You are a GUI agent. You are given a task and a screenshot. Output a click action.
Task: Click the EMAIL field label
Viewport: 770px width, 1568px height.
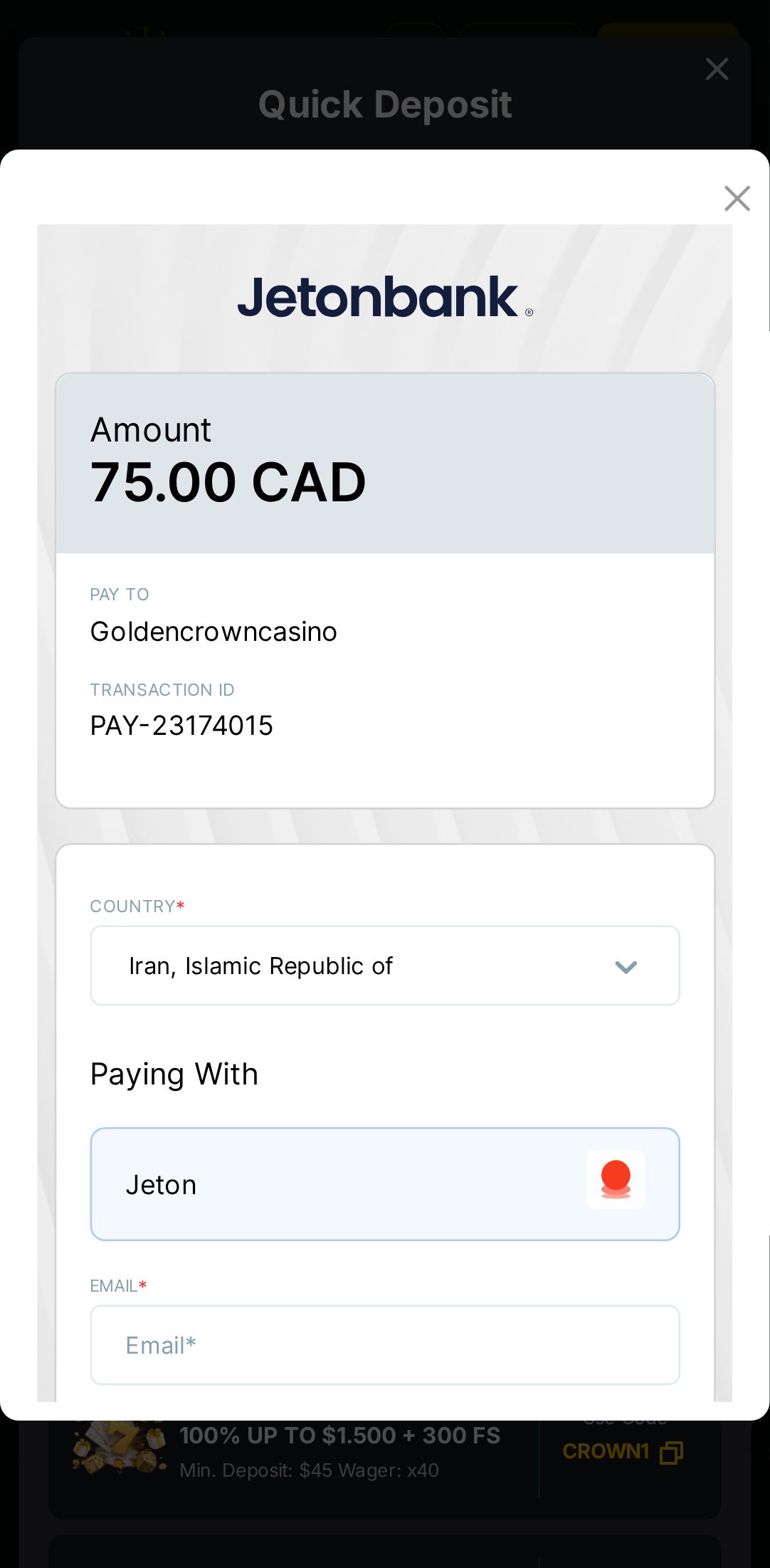coord(114,1286)
